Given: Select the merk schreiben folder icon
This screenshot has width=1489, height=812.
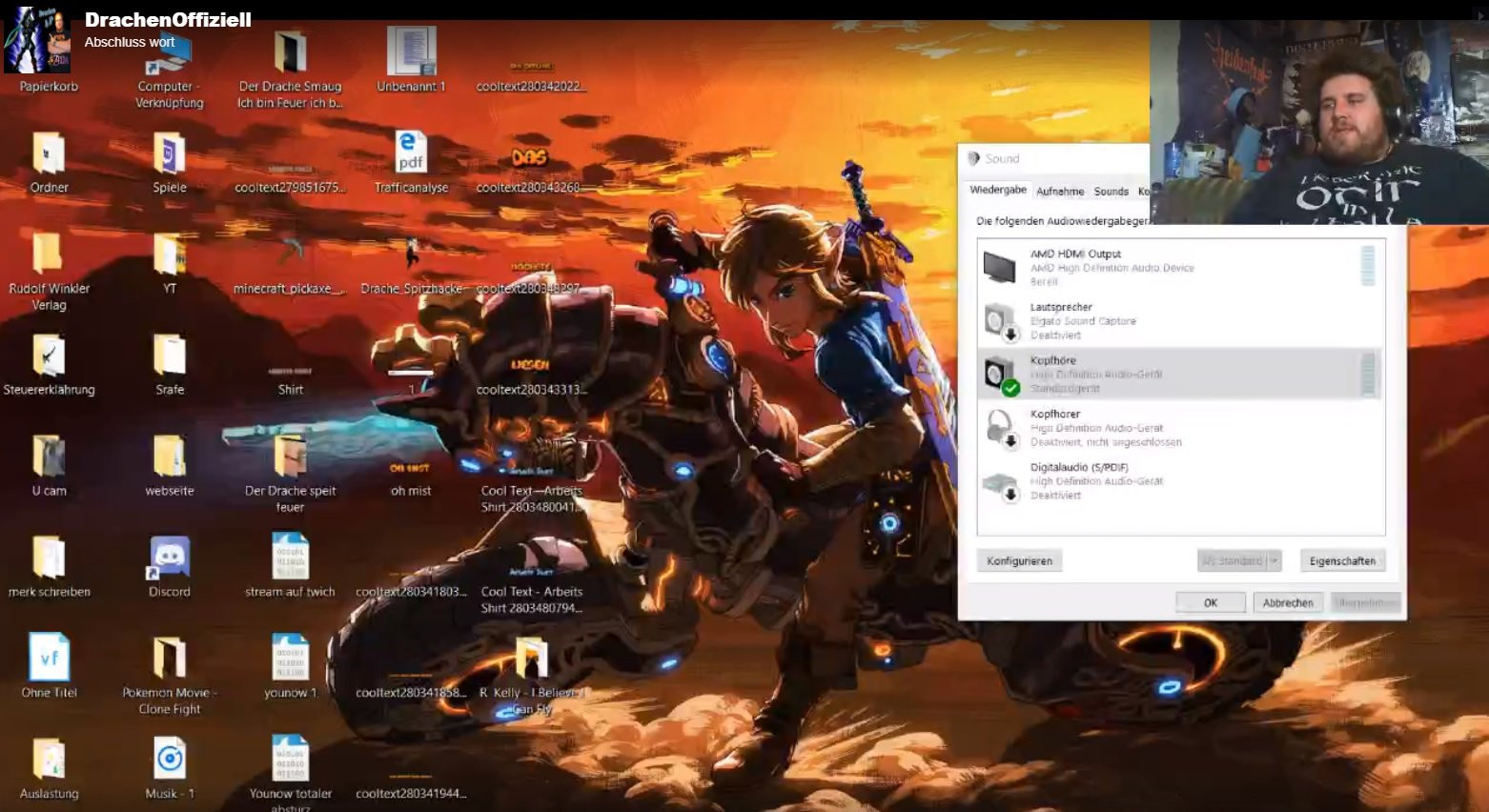Looking at the screenshot, I should coord(49,567).
